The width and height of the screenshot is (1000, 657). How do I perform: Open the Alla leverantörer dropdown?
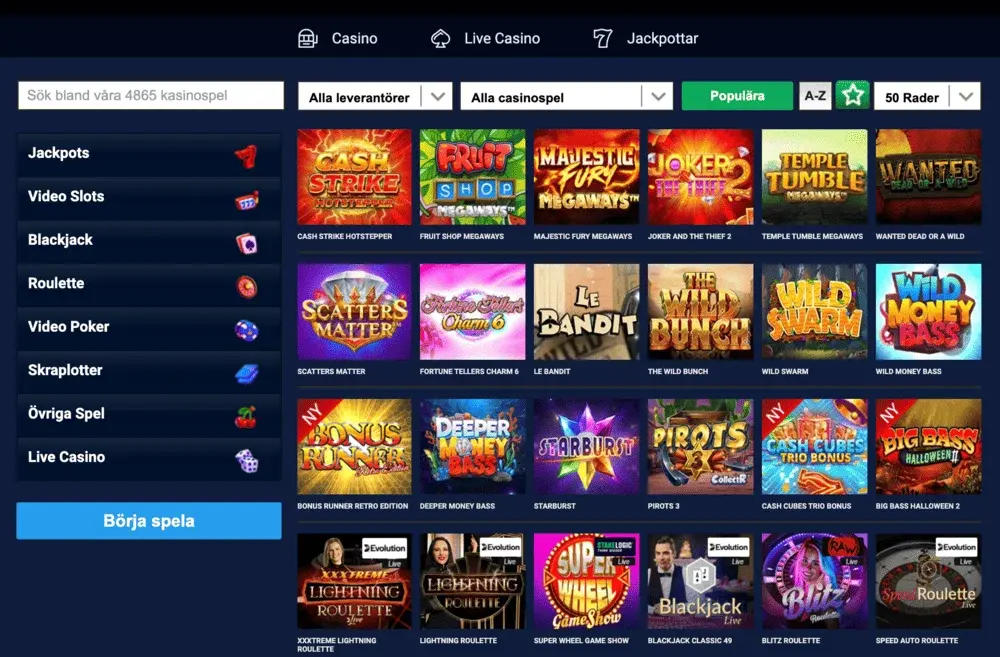click(375, 97)
